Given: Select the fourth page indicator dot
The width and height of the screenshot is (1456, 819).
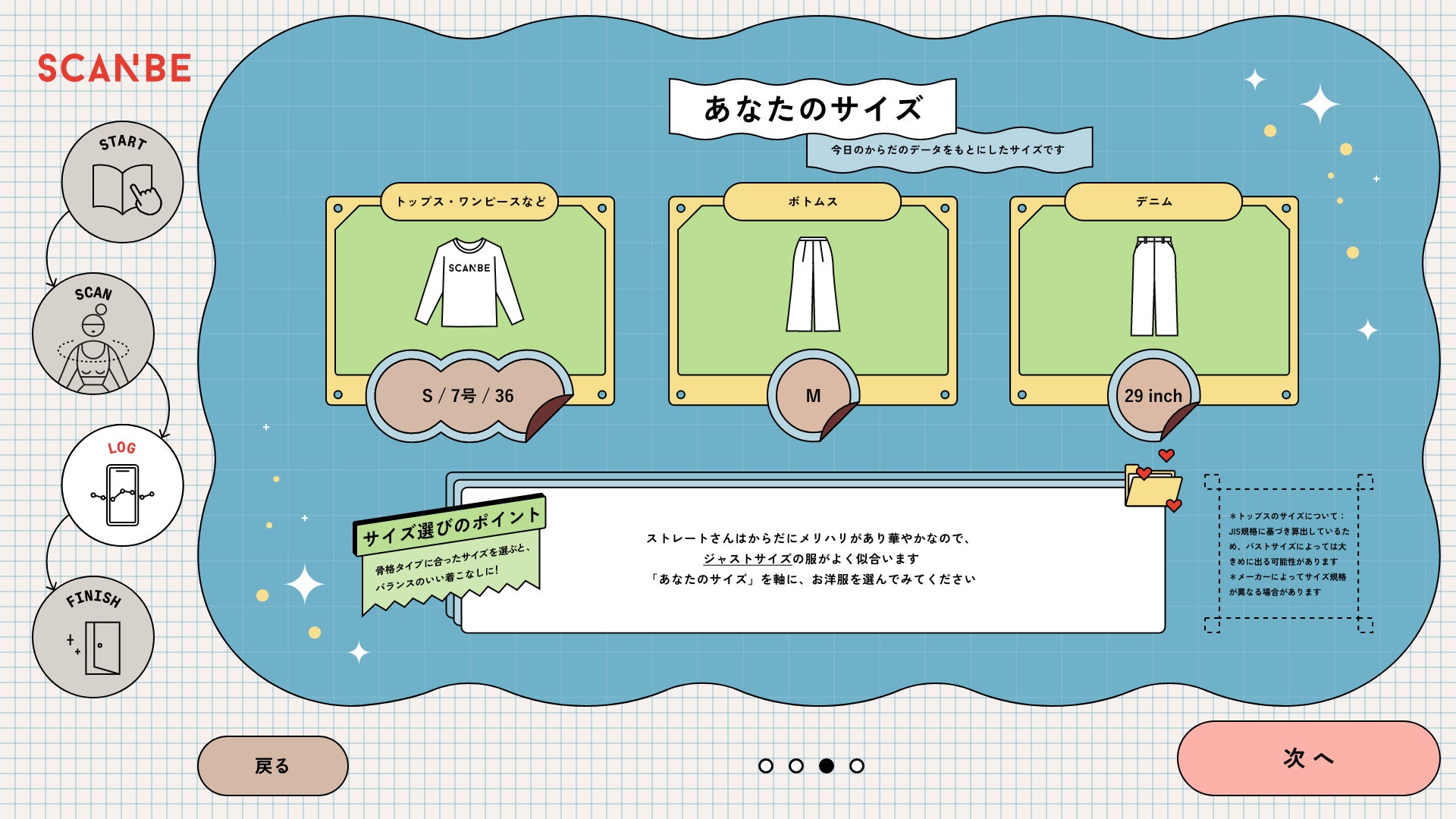Looking at the screenshot, I should pyautogui.click(x=857, y=766).
